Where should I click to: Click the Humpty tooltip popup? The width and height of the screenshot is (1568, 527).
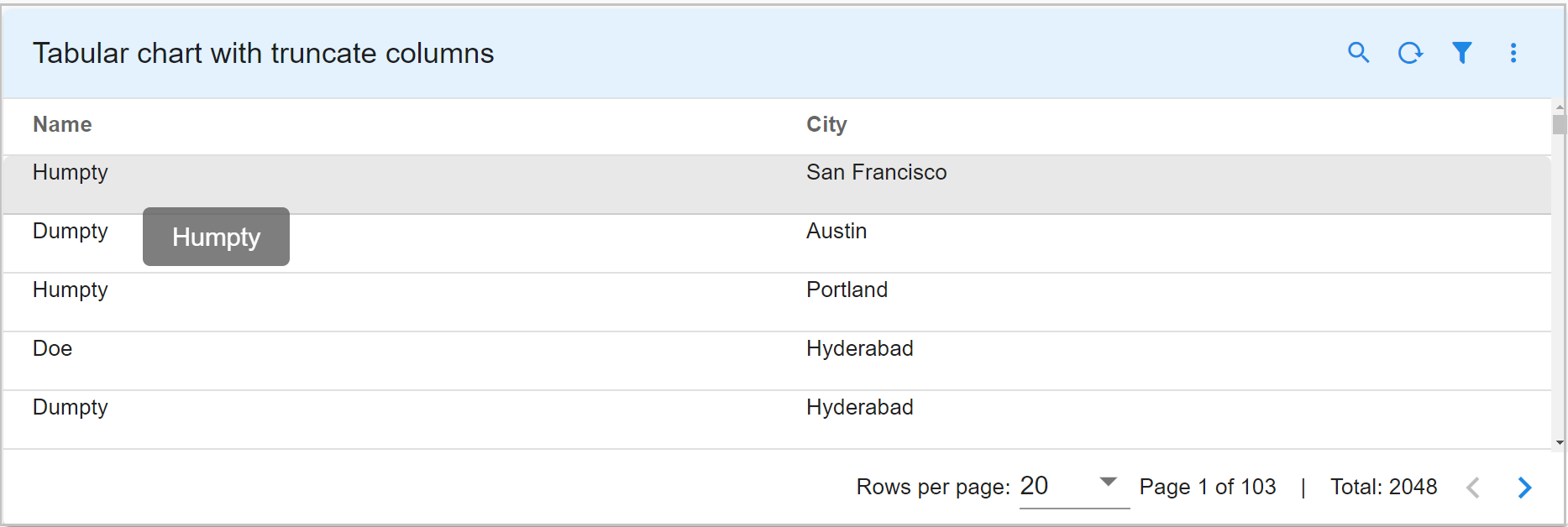(x=216, y=237)
